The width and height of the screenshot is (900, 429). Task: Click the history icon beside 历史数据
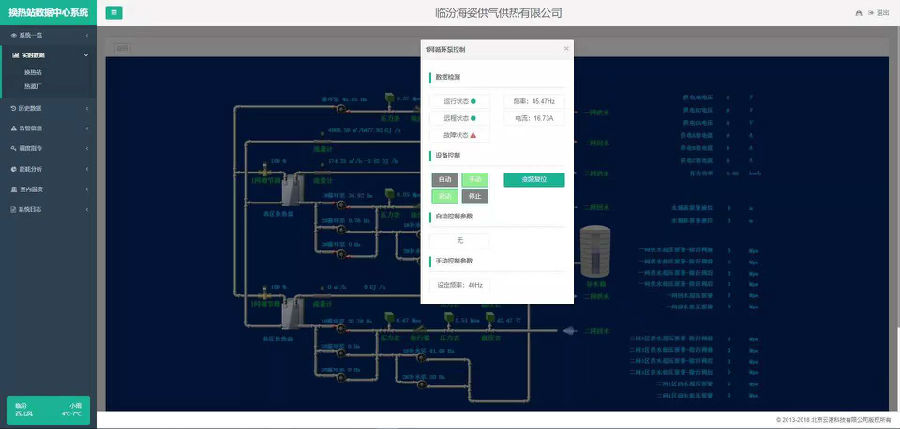tap(14, 108)
